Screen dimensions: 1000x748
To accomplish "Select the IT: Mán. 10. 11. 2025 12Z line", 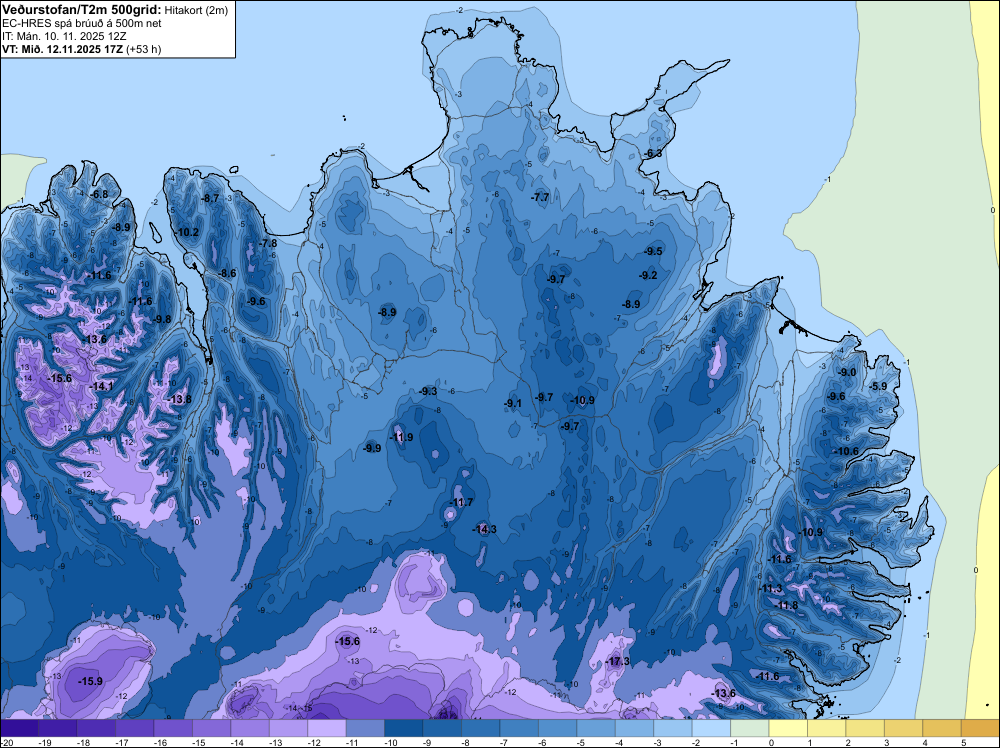I will [65, 36].
